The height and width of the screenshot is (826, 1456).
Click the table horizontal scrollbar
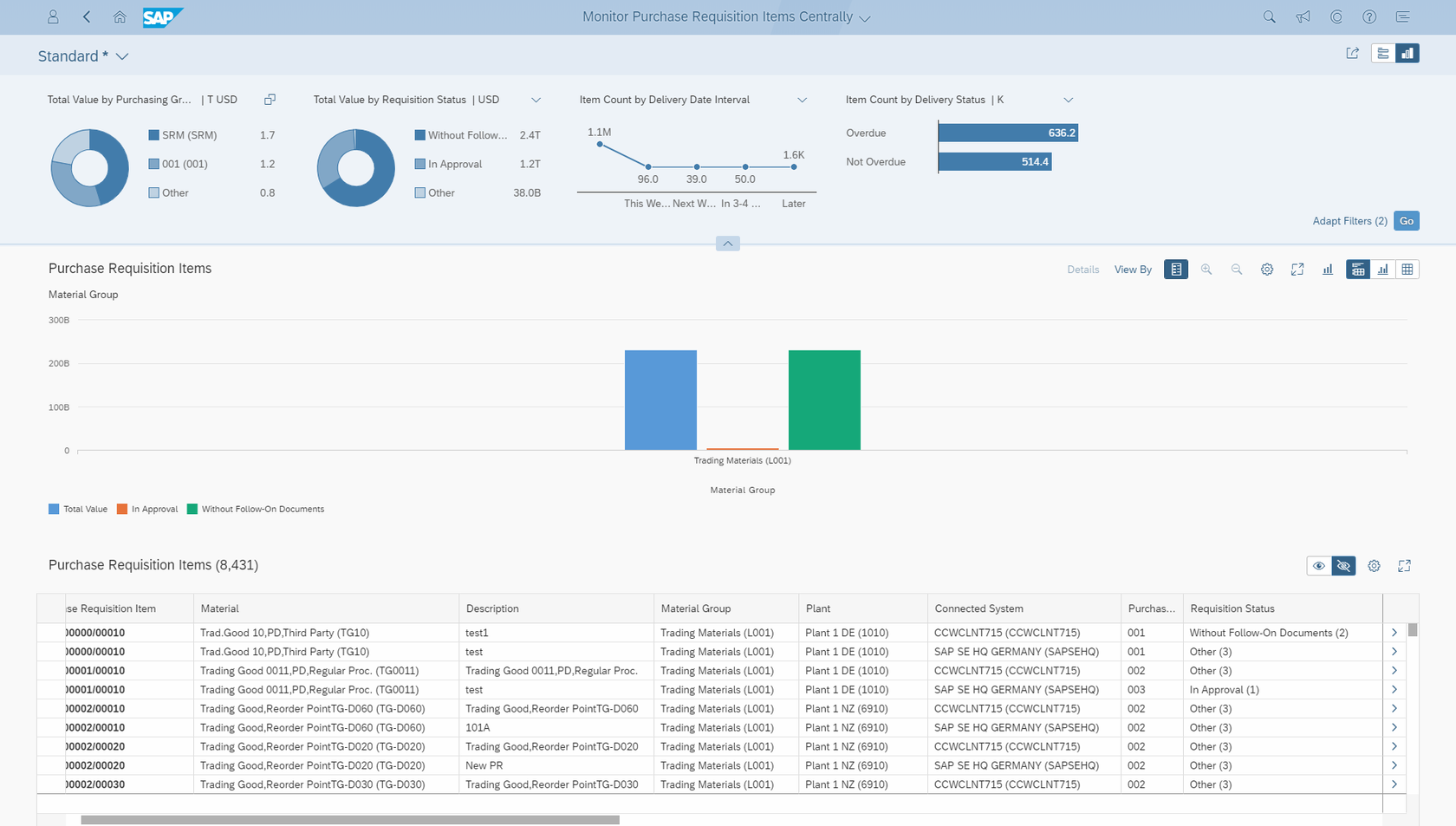click(x=350, y=820)
